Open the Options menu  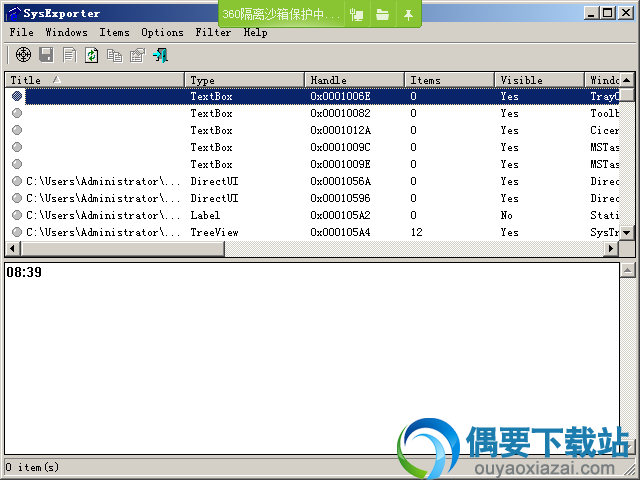pyautogui.click(x=162, y=32)
